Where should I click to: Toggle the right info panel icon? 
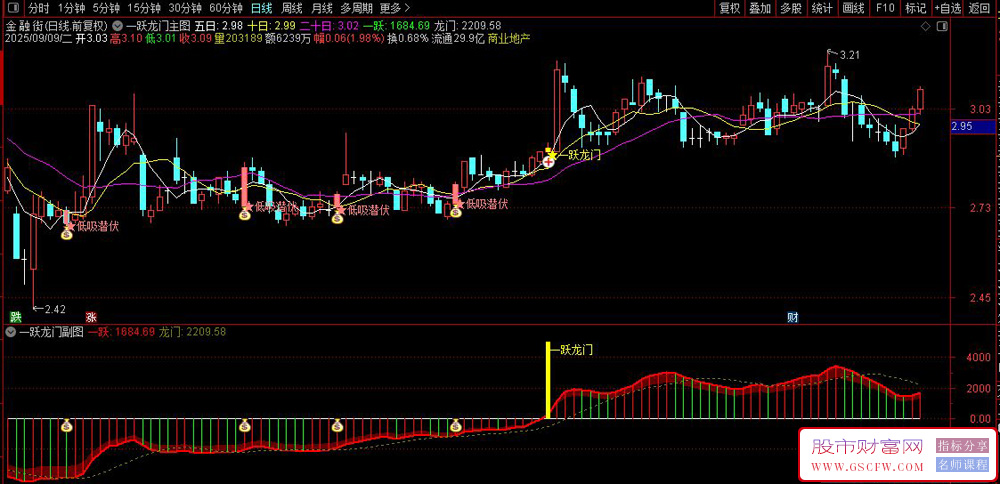pos(942,26)
